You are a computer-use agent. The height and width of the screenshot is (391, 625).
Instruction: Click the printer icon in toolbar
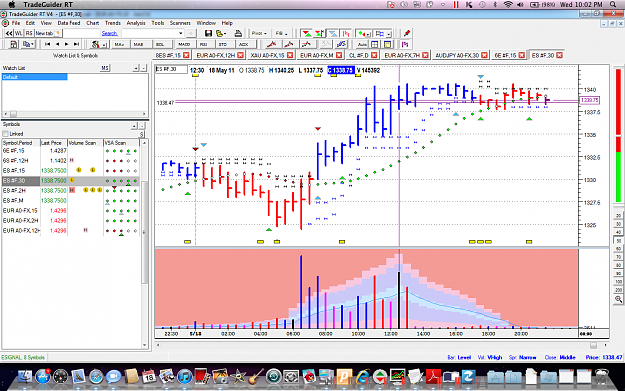(x=238, y=33)
